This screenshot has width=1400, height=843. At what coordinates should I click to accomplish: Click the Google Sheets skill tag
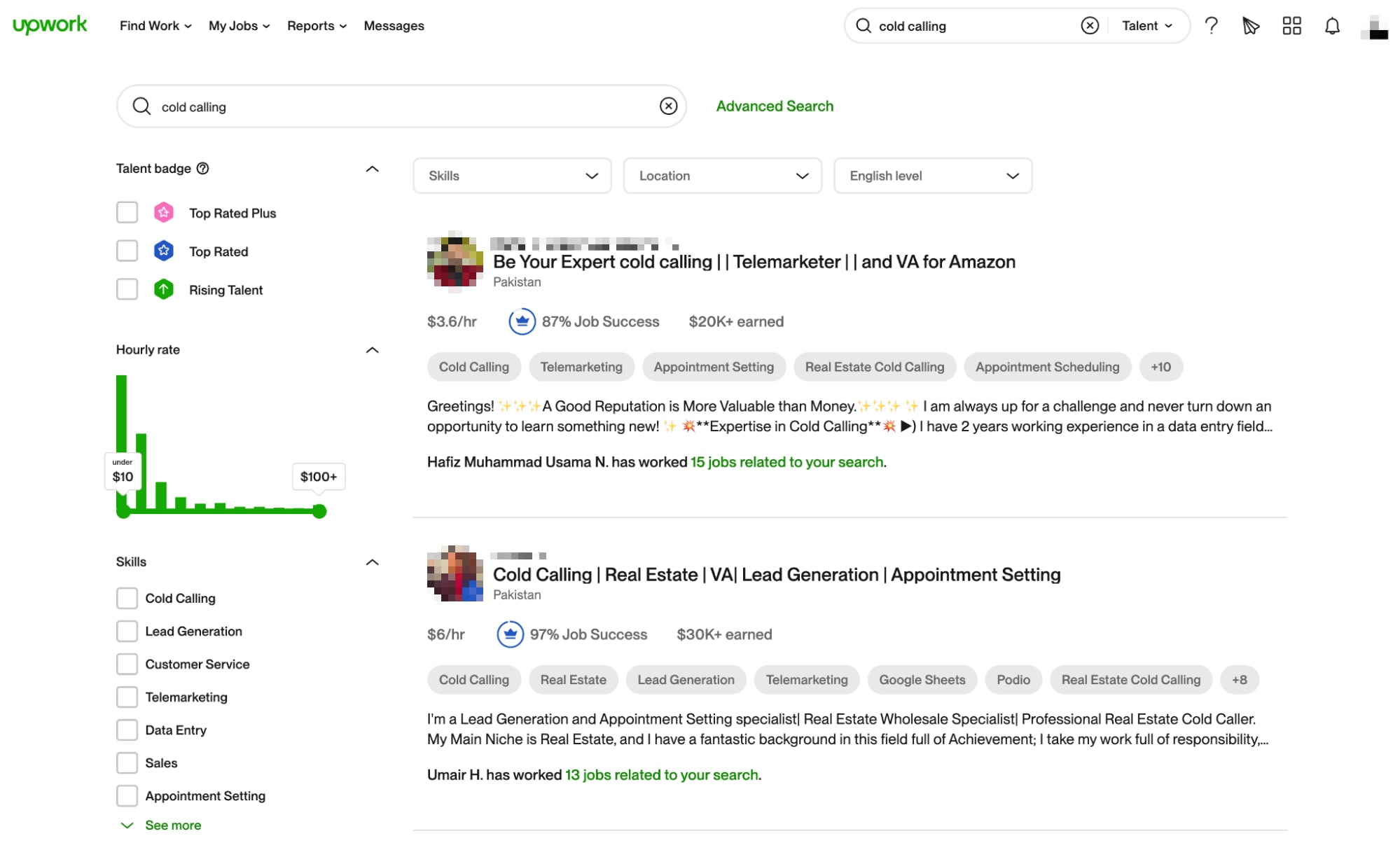(922, 680)
